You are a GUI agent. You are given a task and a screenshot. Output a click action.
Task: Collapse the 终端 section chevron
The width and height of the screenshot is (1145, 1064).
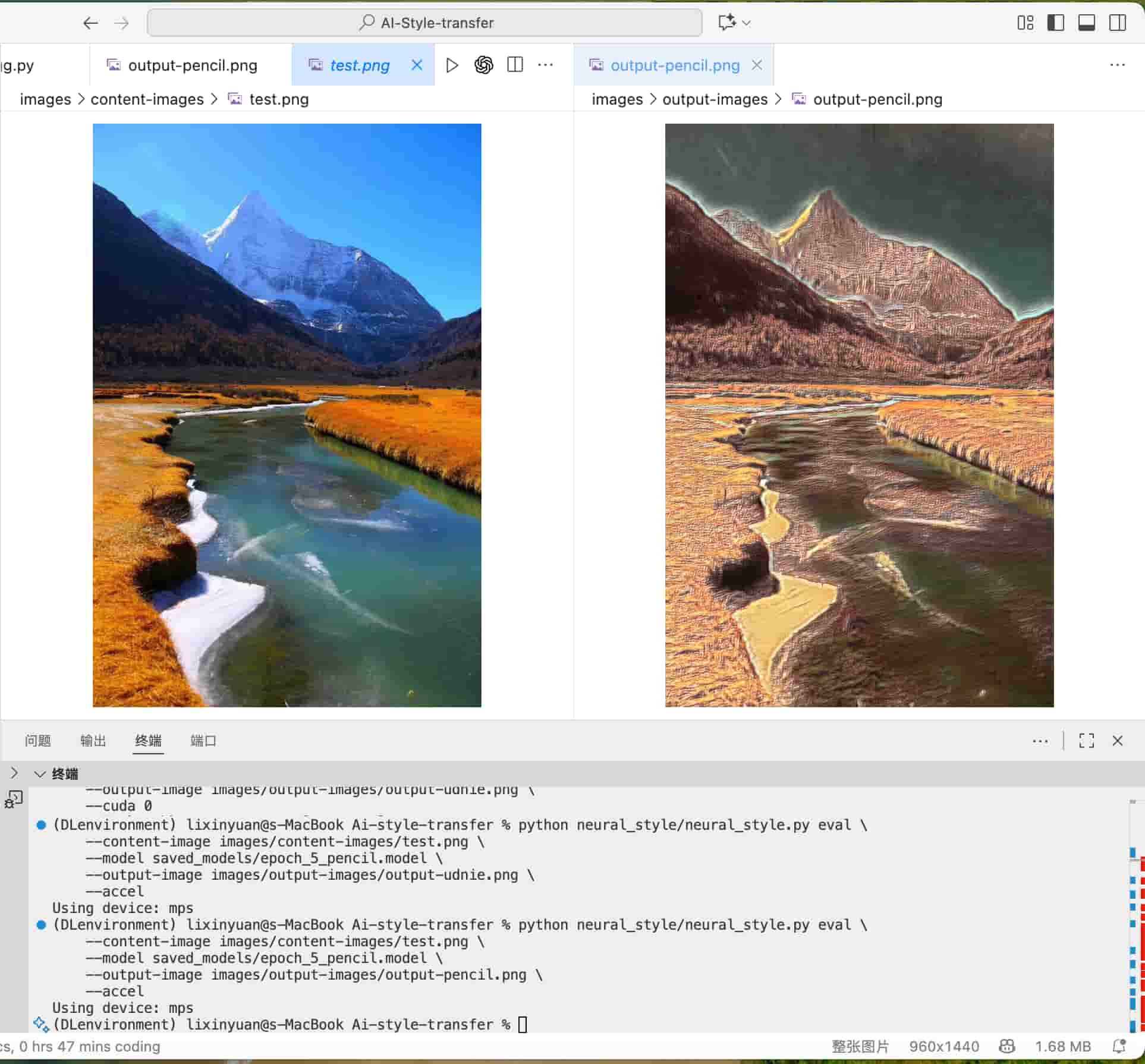40,774
